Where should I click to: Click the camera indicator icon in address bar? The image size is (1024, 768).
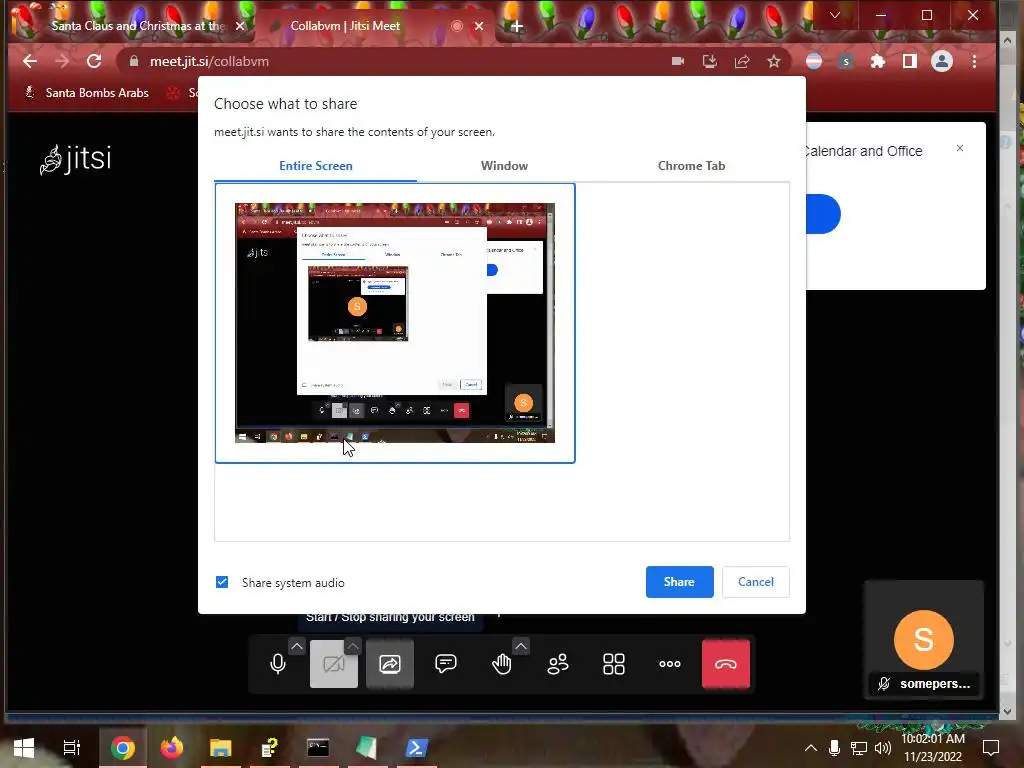pyautogui.click(x=678, y=61)
